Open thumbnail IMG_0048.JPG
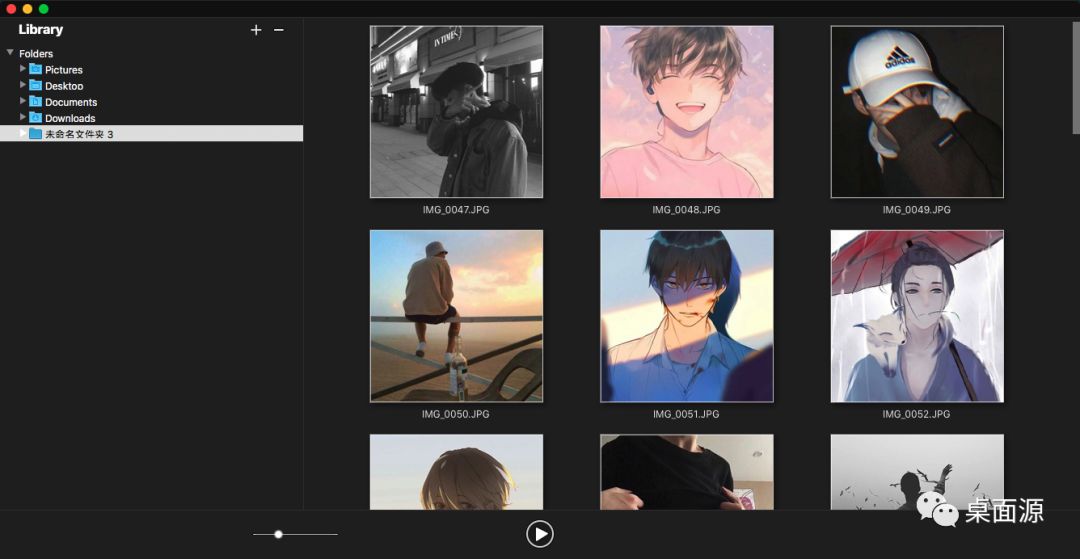1080x559 pixels. click(x=687, y=112)
